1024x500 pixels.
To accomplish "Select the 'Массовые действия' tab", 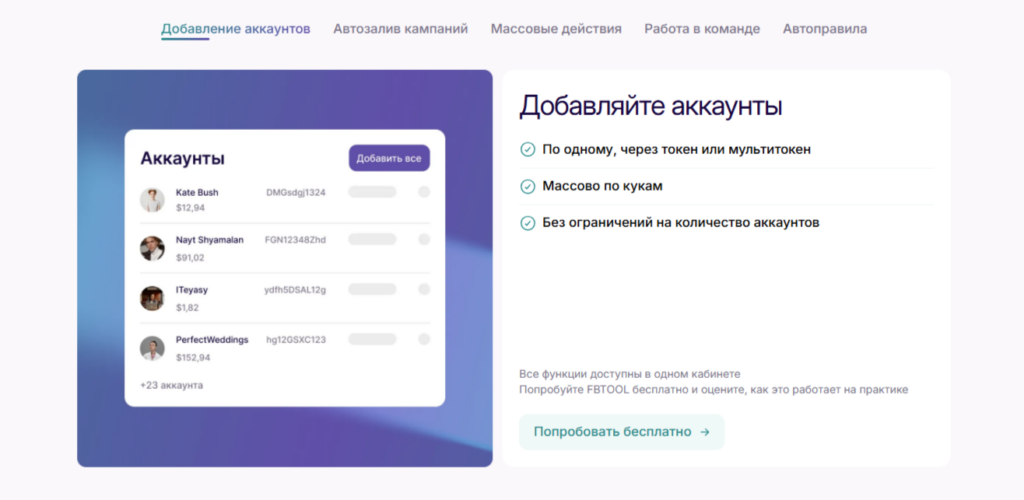I will coord(556,29).
